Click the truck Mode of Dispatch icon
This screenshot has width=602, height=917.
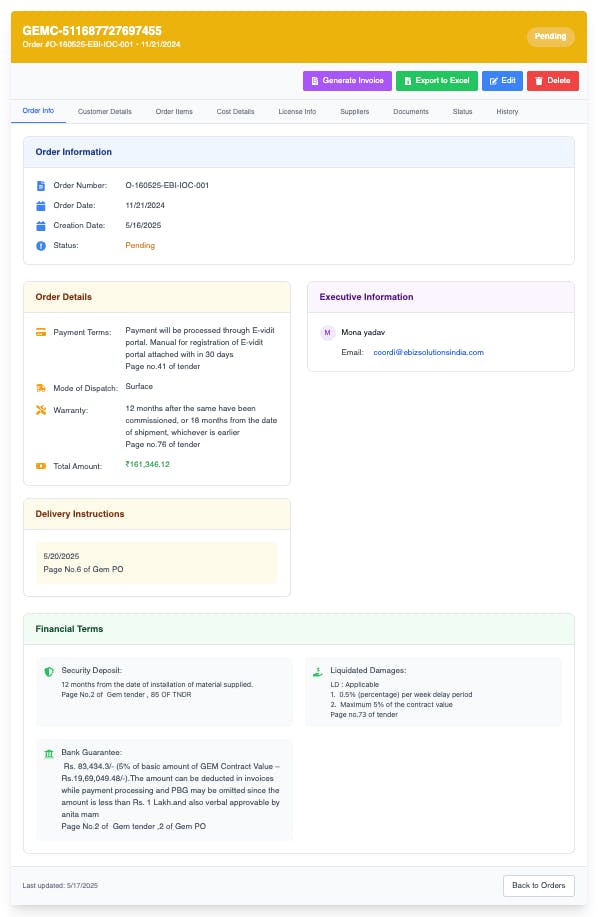click(x=41, y=387)
